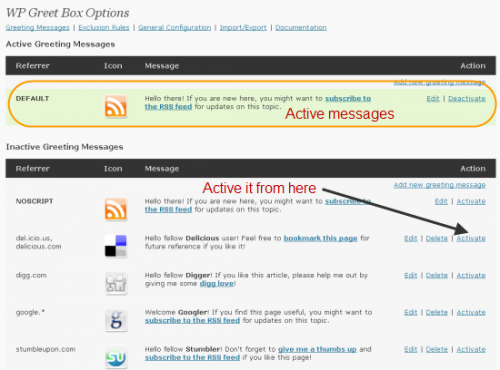Click Referrer column header in Active table

tap(33, 66)
